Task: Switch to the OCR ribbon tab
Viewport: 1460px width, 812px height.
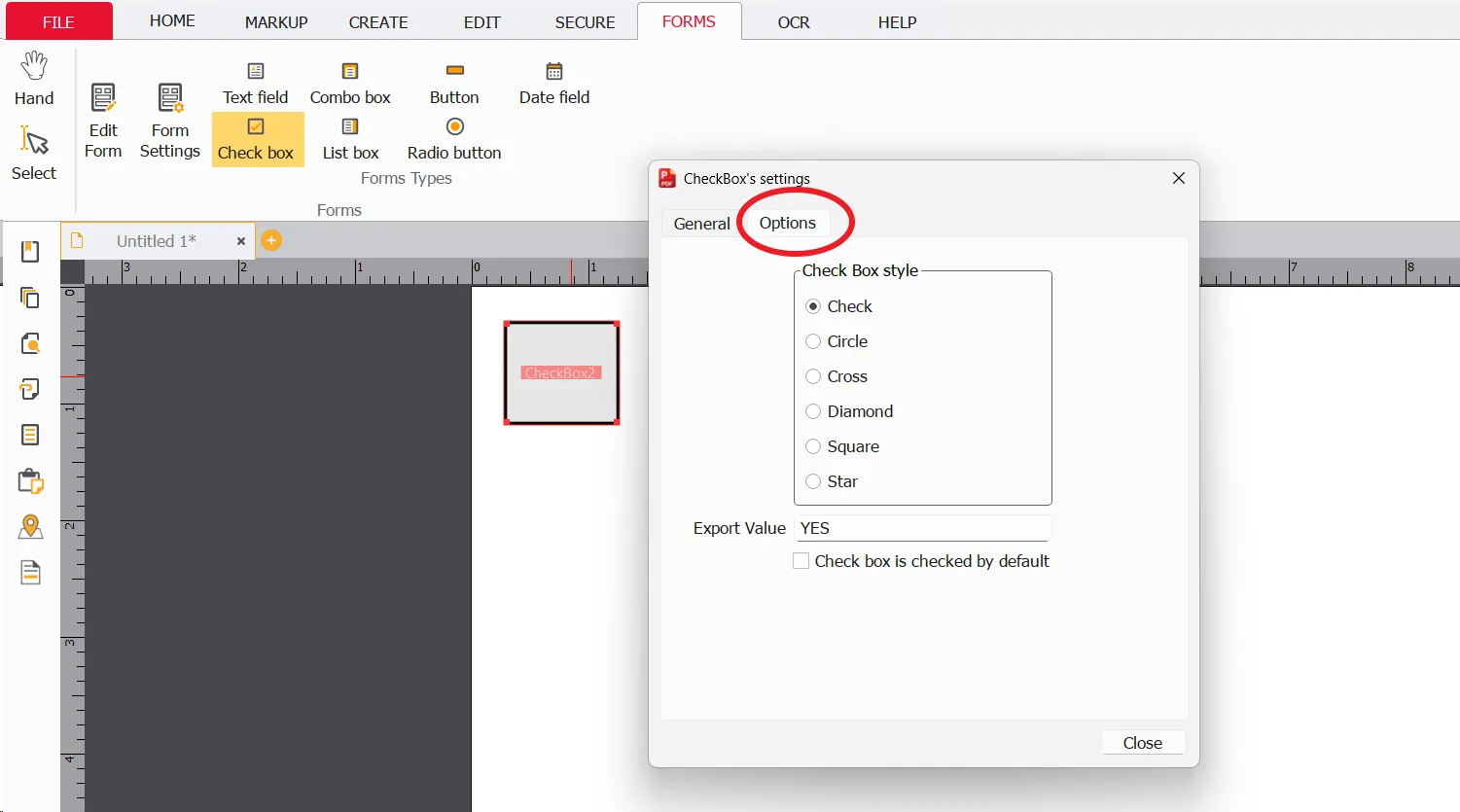Action: (x=794, y=22)
